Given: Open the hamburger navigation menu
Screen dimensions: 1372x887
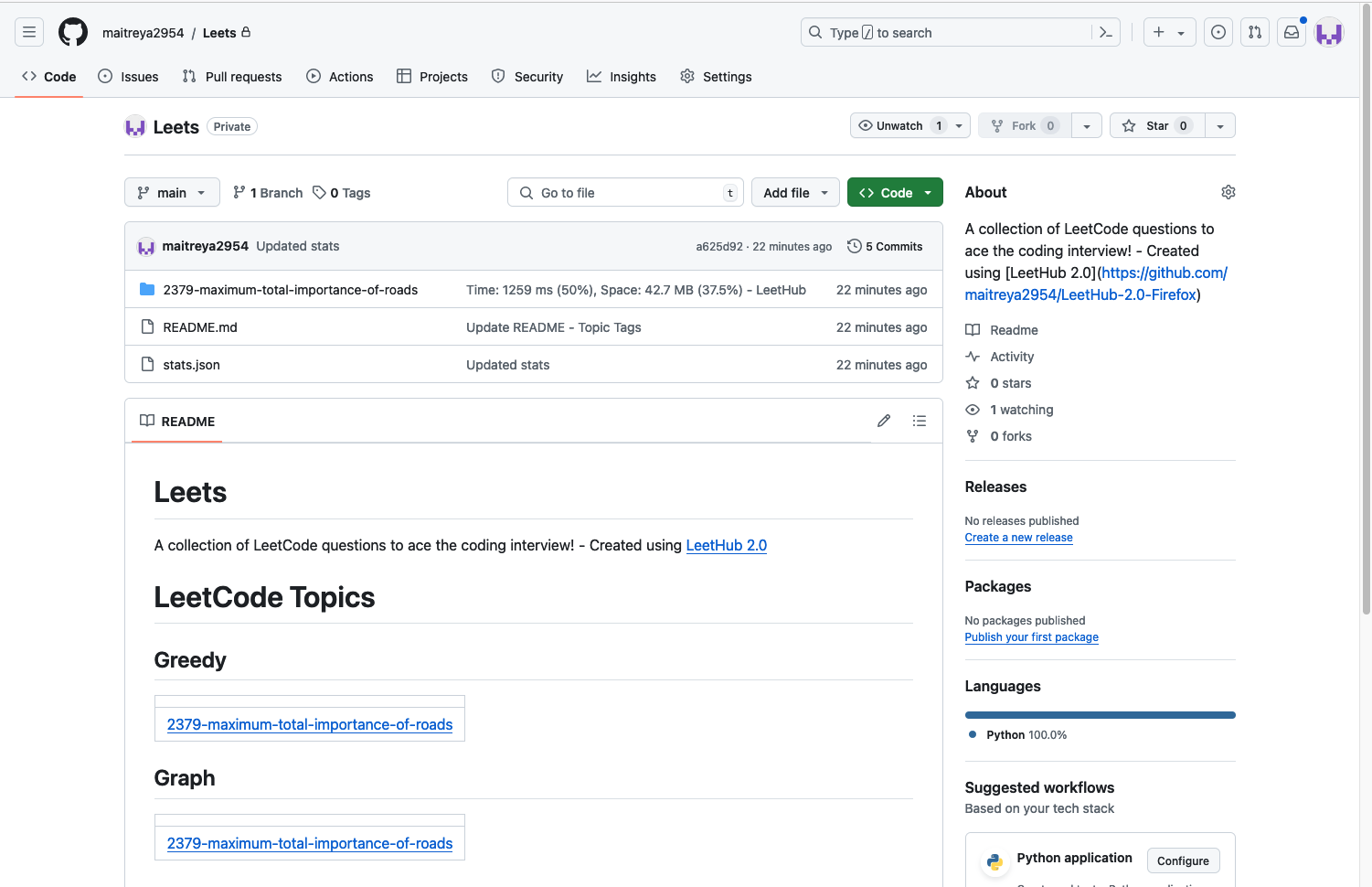Looking at the screenshot, I should click(29, 32).
